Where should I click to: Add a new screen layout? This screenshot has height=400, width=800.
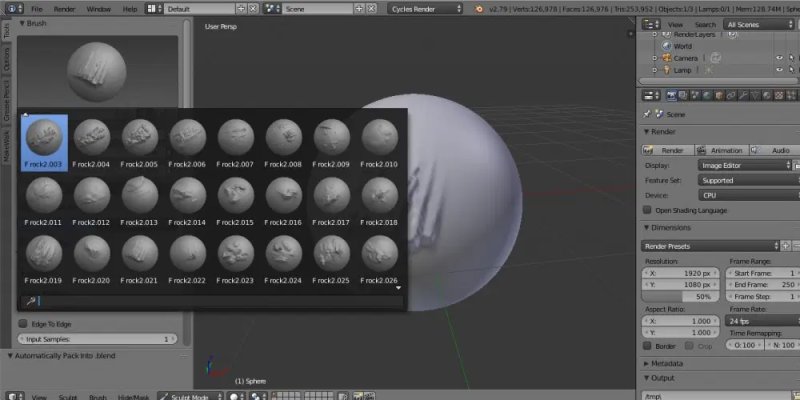pos(241,9)
